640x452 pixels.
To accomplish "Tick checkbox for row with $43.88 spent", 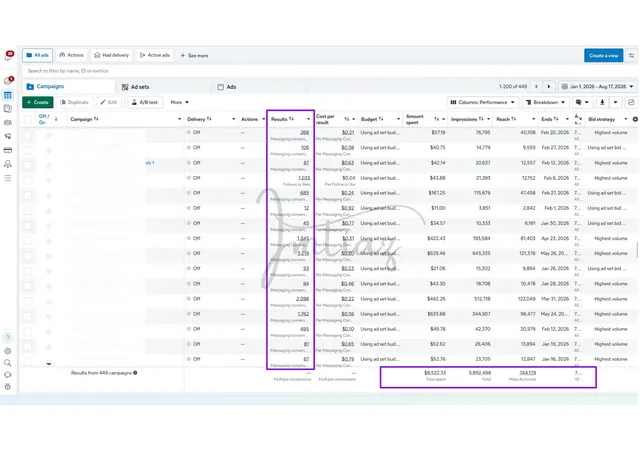I will click(28, 180).
